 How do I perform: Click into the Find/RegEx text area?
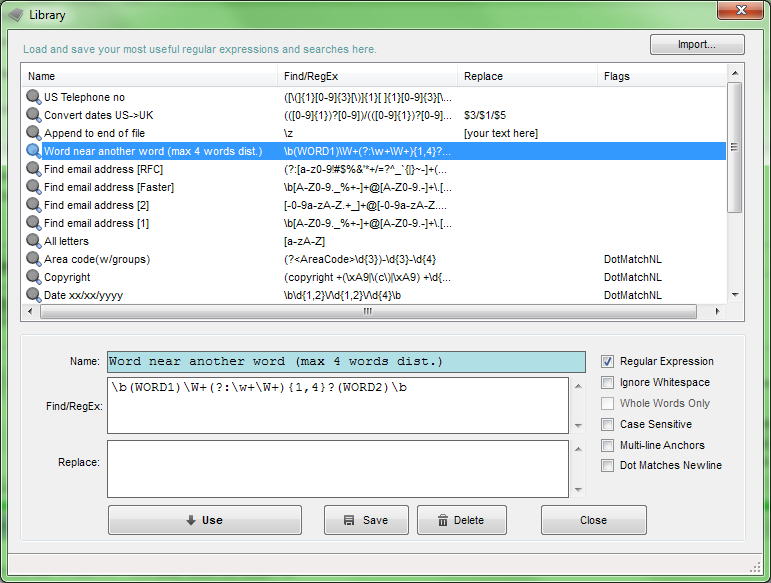point(338,406)
